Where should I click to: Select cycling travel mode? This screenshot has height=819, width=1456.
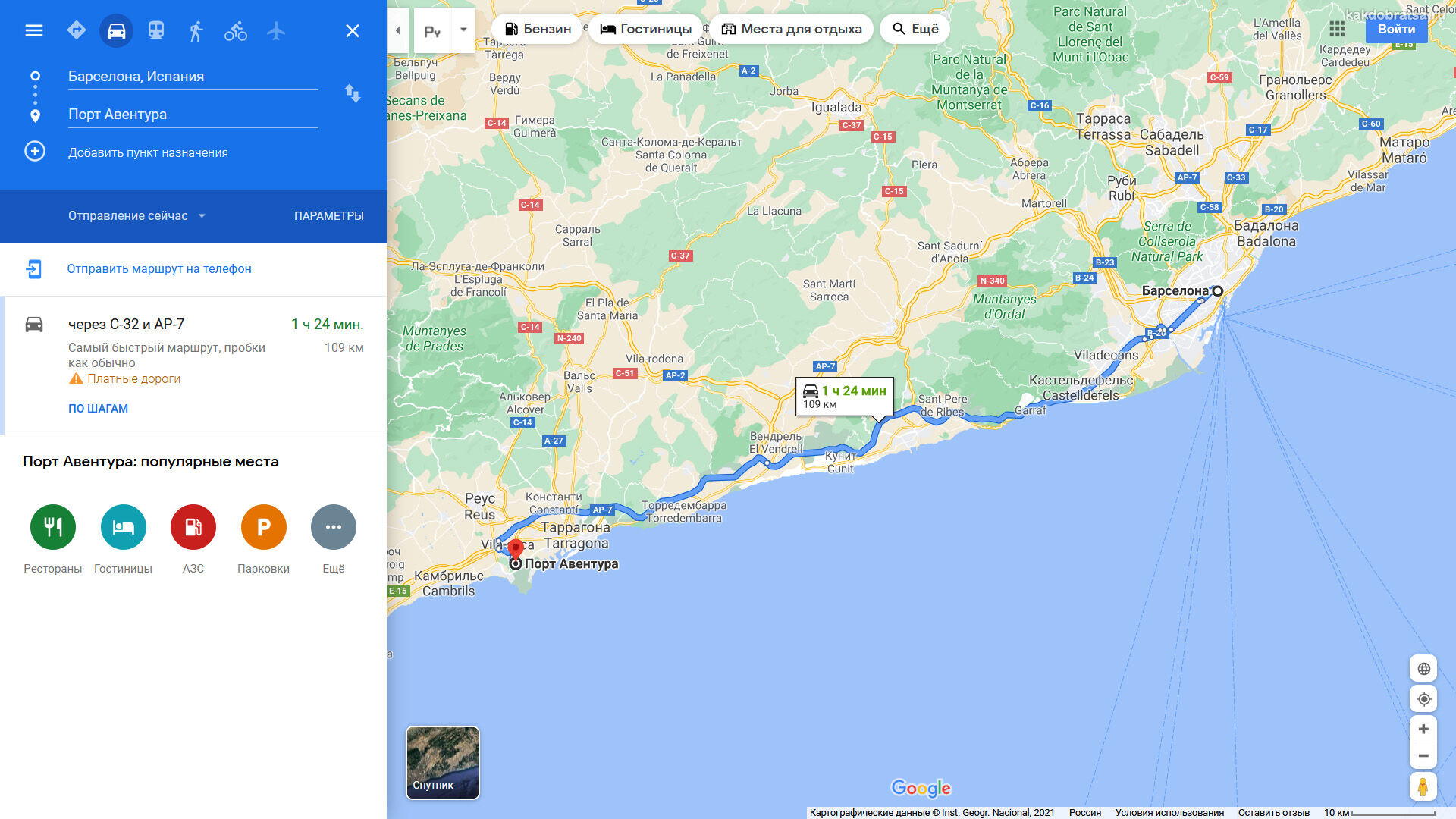click(x=236, y=30)
